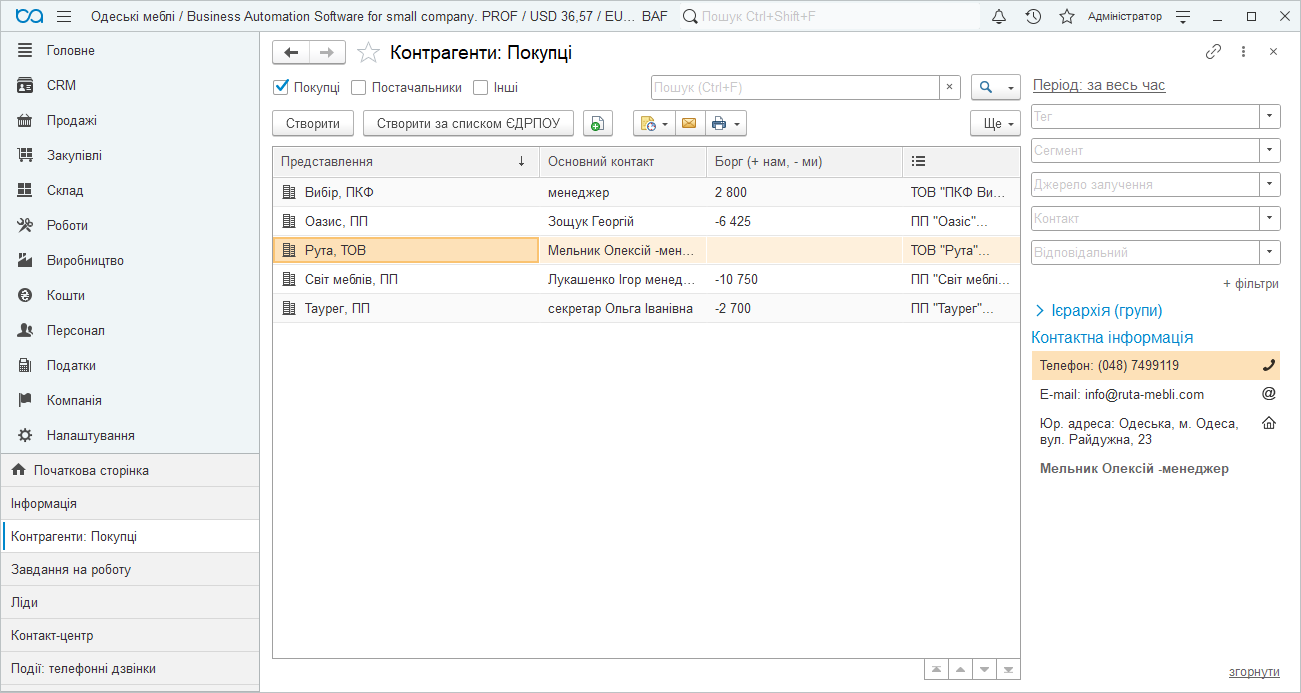The image size is (1301, 693).
Task: Switch to the Контакт-центр tab
Action: click(52, 635)
